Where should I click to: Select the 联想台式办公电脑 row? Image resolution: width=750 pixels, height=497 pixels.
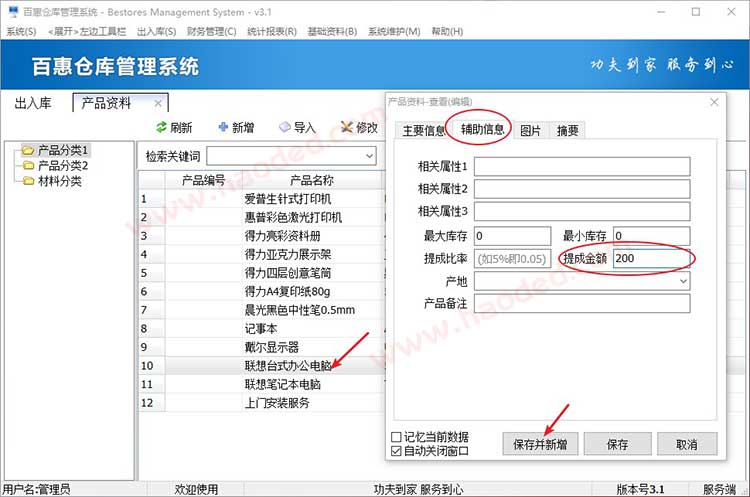click(x=288, y=366)
